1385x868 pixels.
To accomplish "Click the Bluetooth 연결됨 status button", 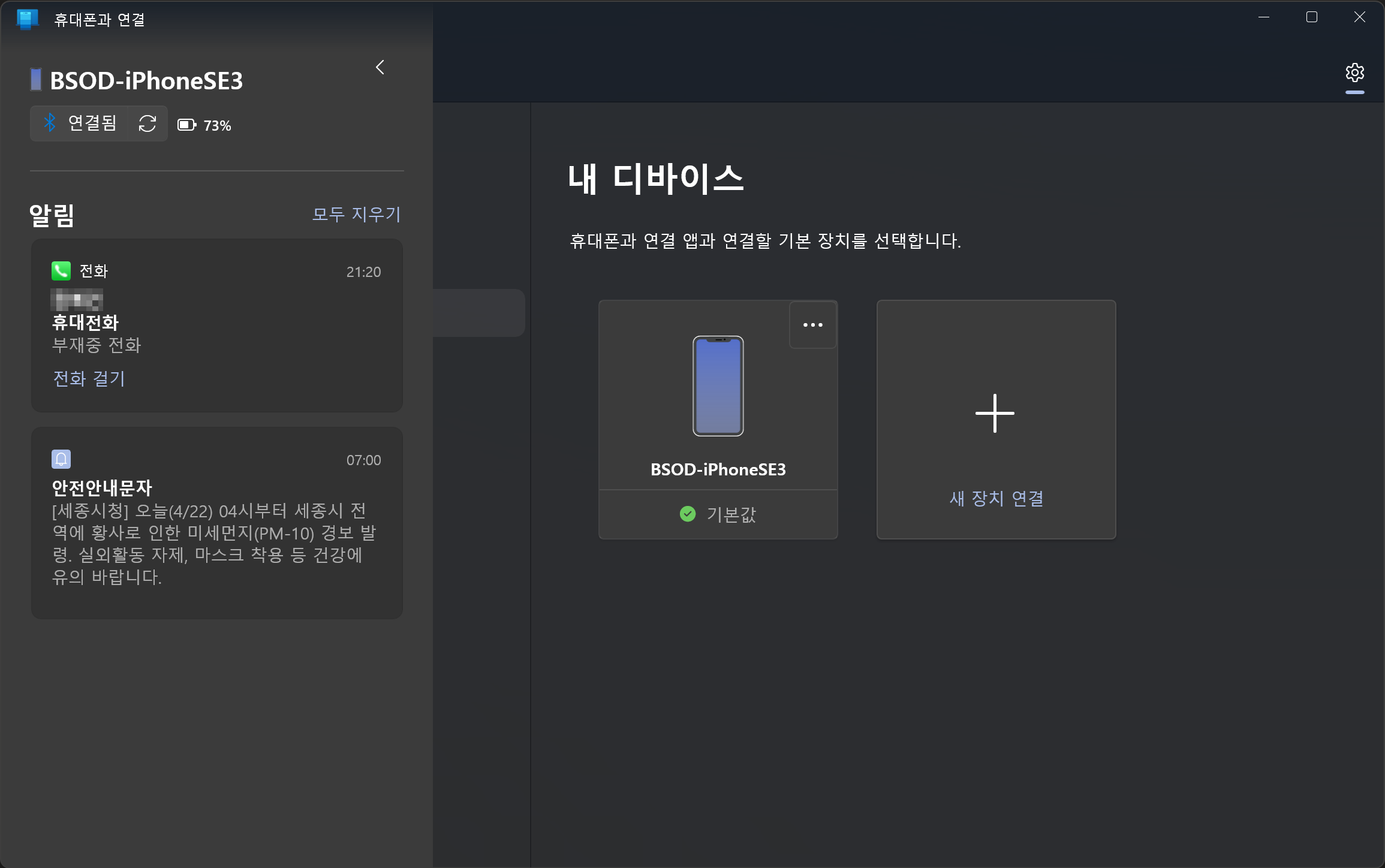I will tap(80, 123).
